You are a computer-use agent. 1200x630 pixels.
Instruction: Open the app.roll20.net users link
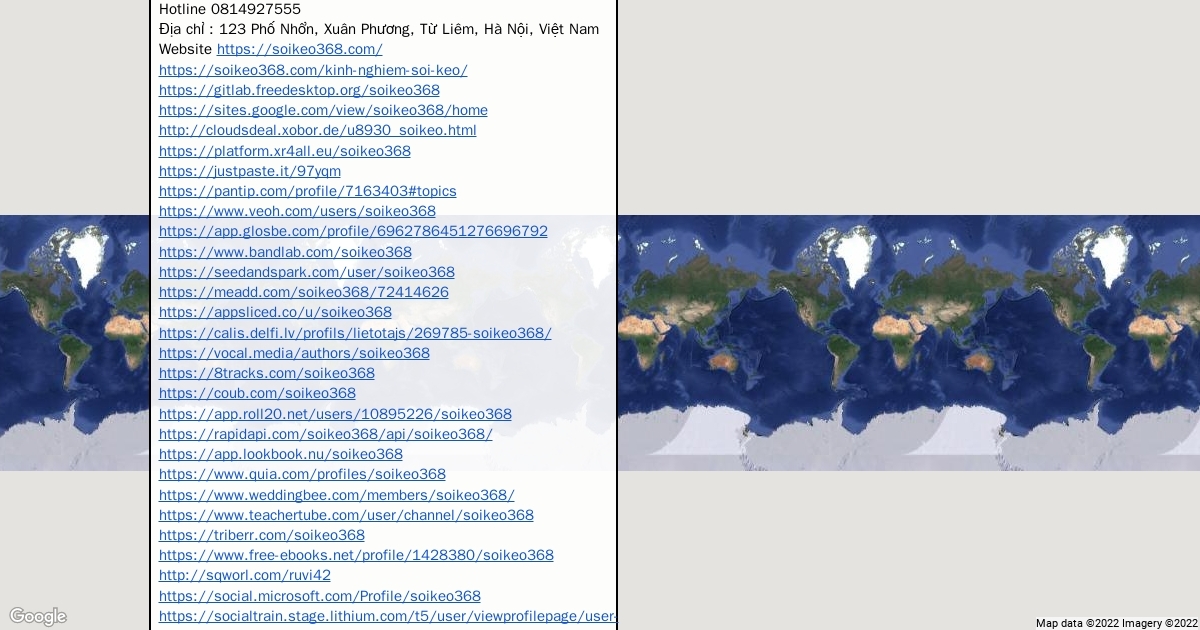(x=335, y=414)
